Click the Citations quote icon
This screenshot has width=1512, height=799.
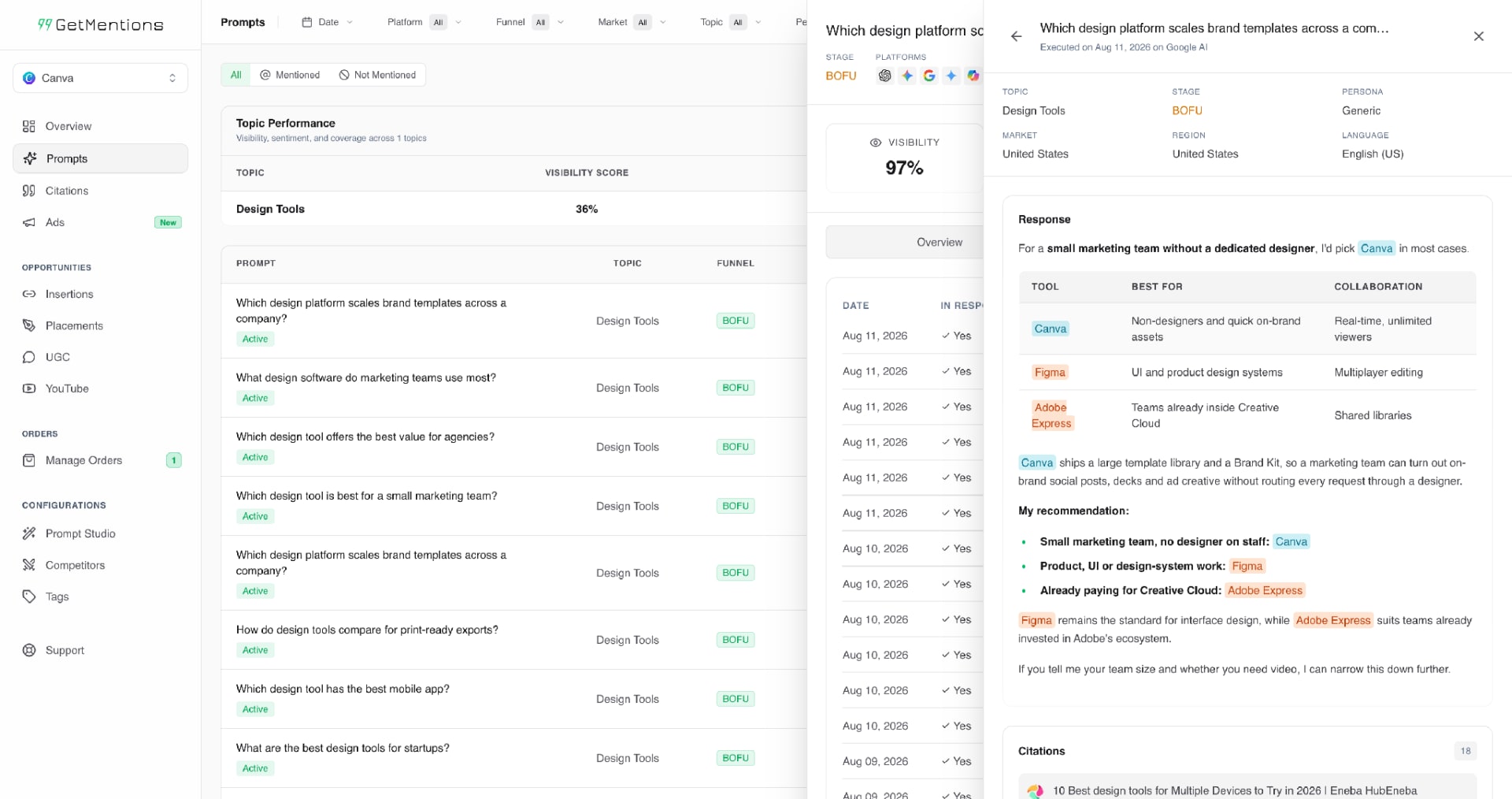pos(29,191)
